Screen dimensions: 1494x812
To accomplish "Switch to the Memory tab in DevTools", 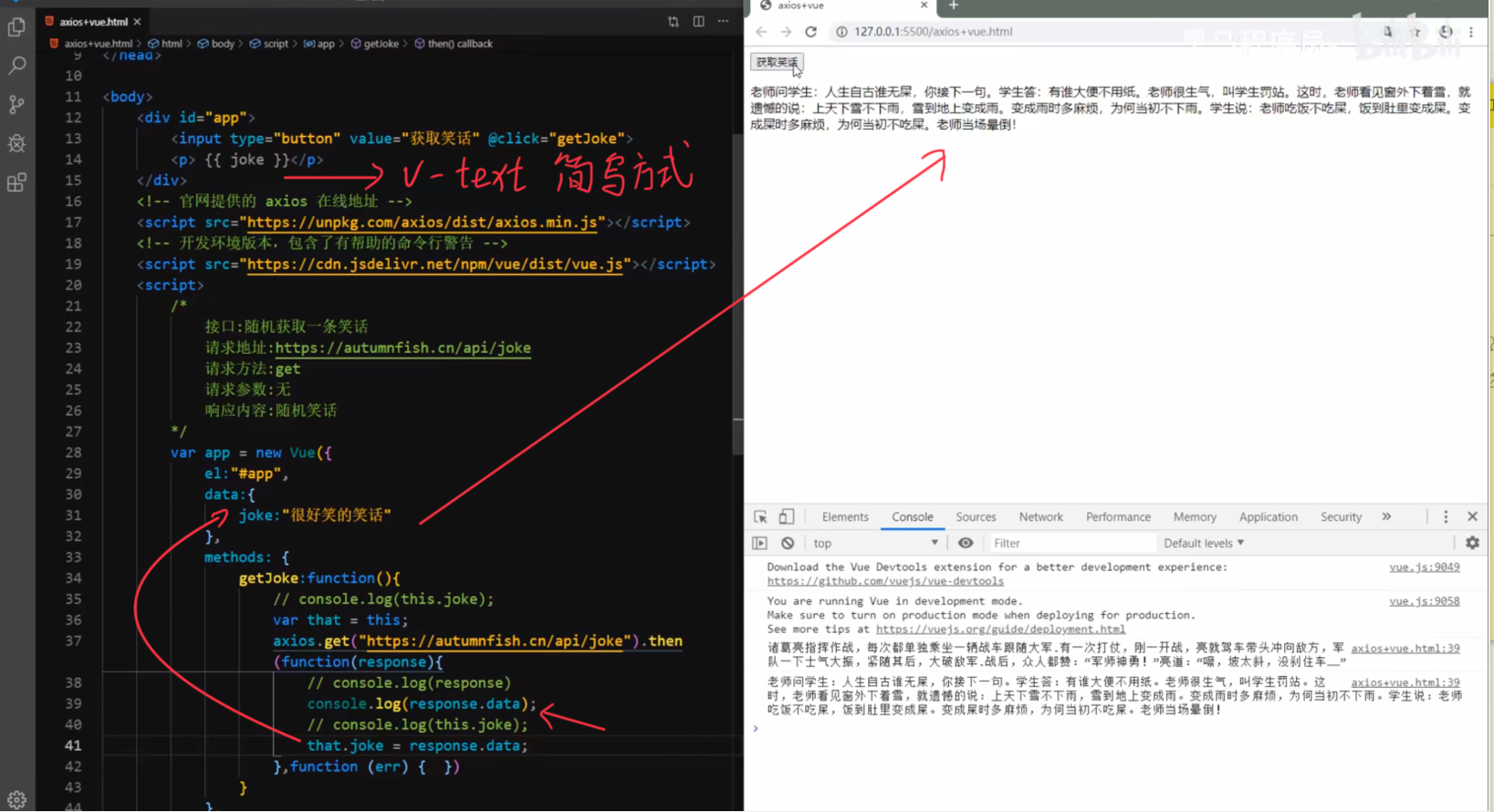I will pyautogui.click(x=1195, y=517).
